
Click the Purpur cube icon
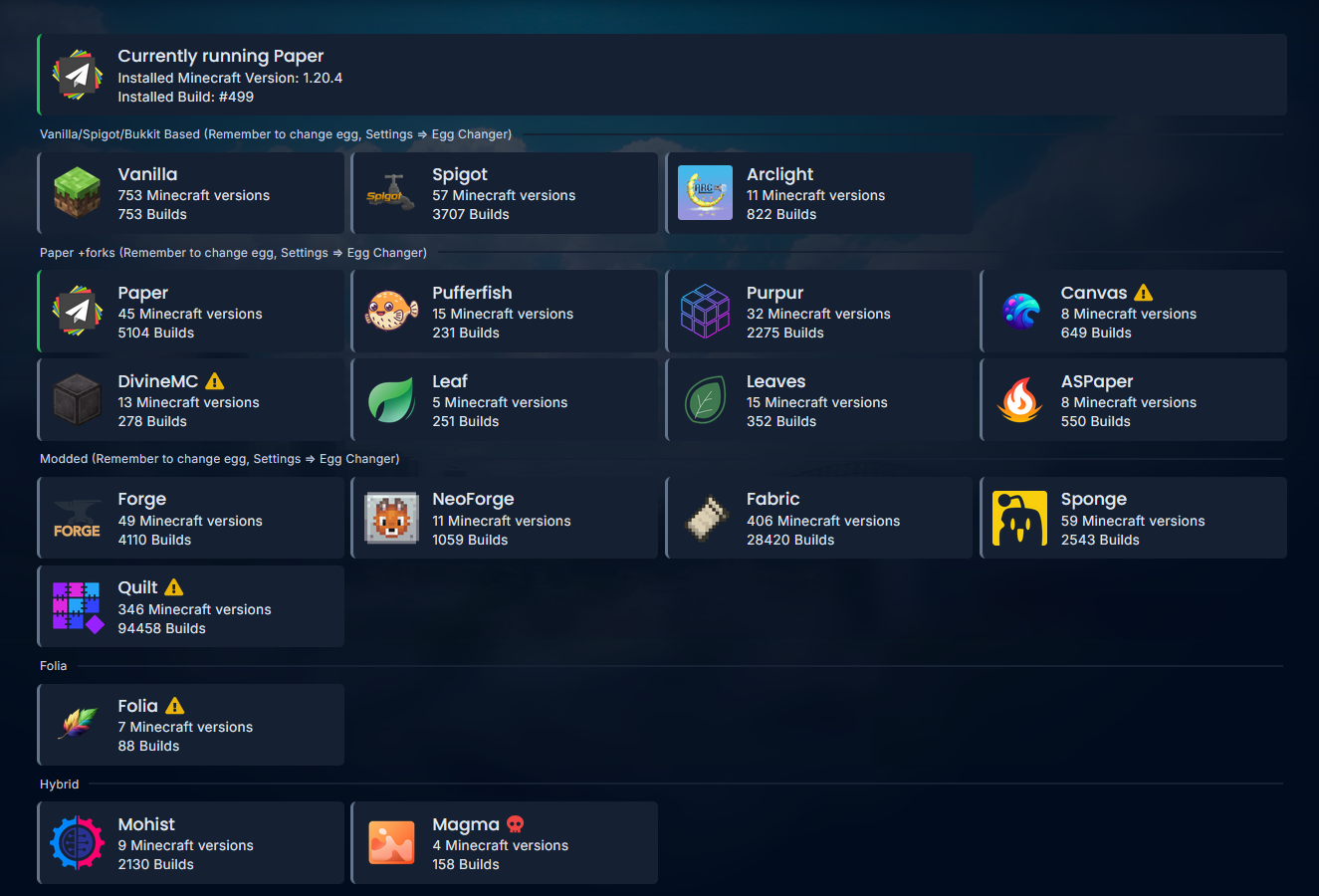point(705,312)
